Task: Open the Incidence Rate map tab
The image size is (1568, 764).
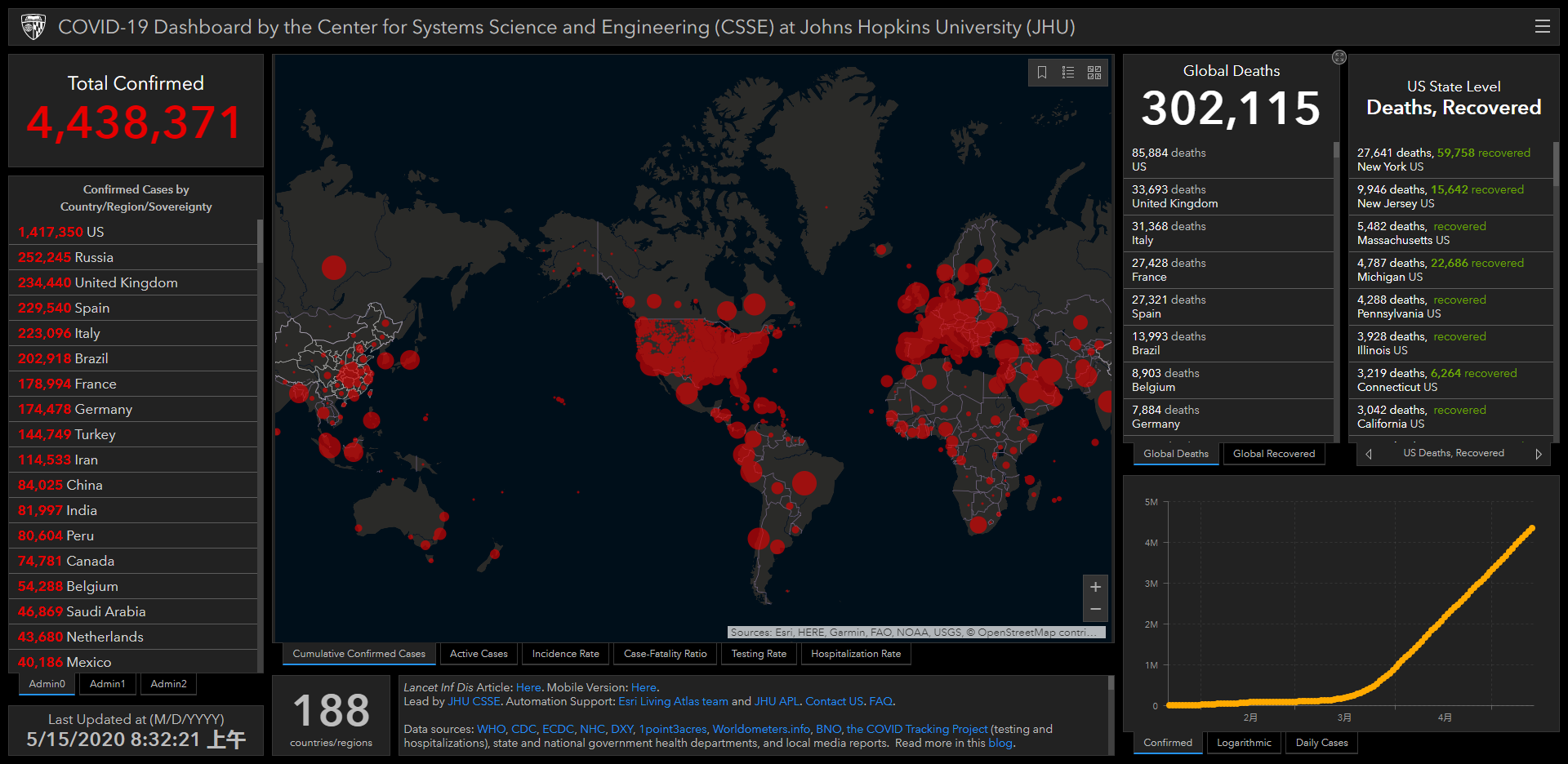Action: pyautogui.click(x=565, y=654)
